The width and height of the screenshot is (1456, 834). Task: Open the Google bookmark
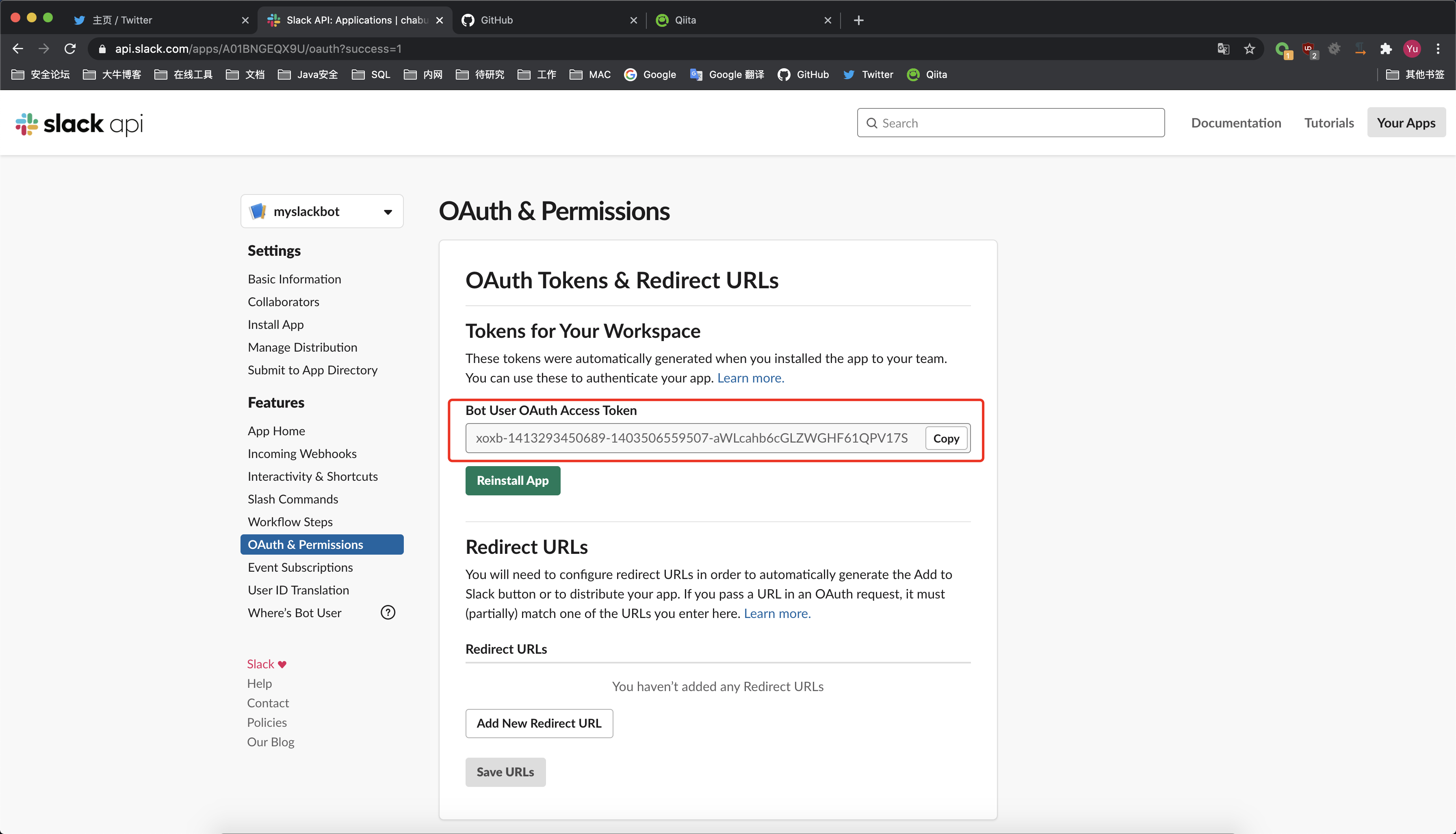[x=650, y=74]
